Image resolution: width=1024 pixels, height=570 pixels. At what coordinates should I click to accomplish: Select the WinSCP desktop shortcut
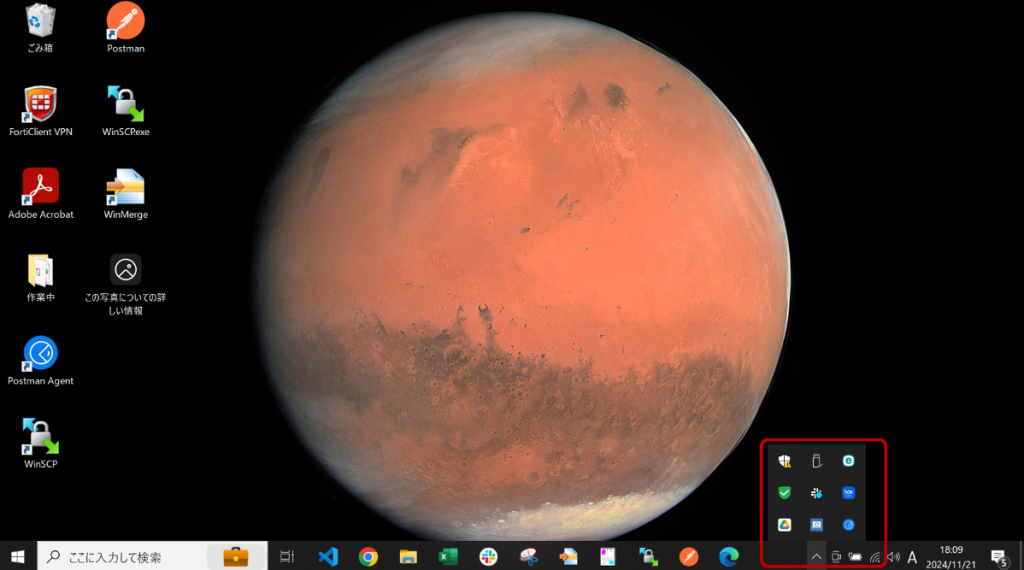click(40, 443)
